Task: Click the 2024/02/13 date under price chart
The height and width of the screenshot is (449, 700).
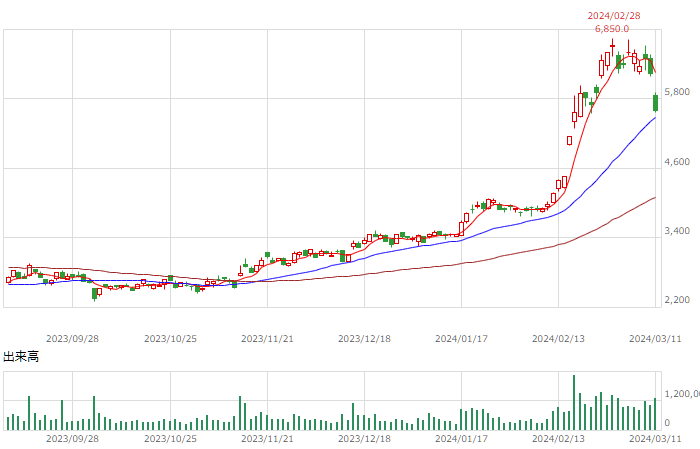Action: 558,339
